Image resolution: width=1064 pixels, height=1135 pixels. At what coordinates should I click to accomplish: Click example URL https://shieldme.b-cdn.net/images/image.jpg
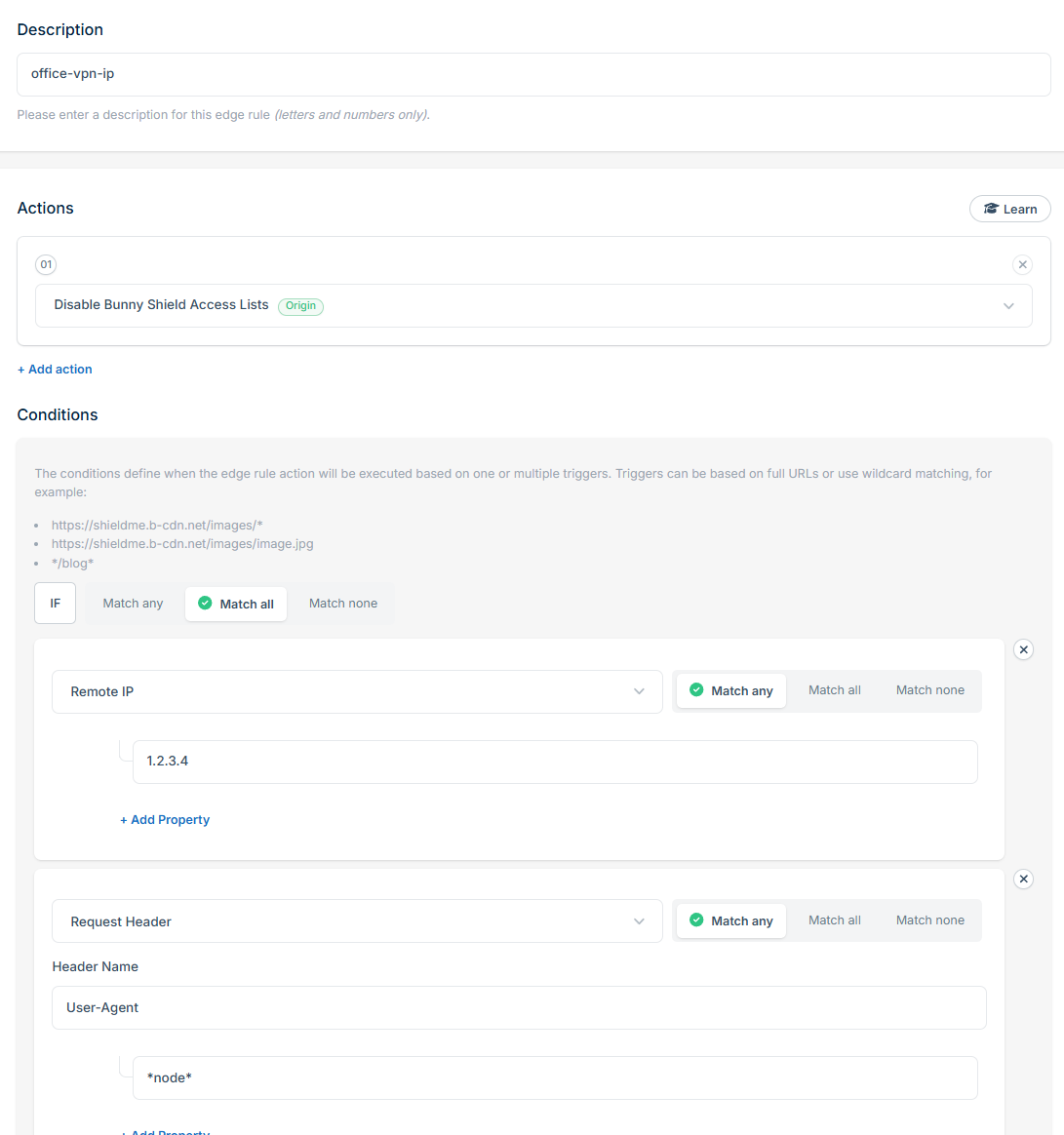point(182,544)
